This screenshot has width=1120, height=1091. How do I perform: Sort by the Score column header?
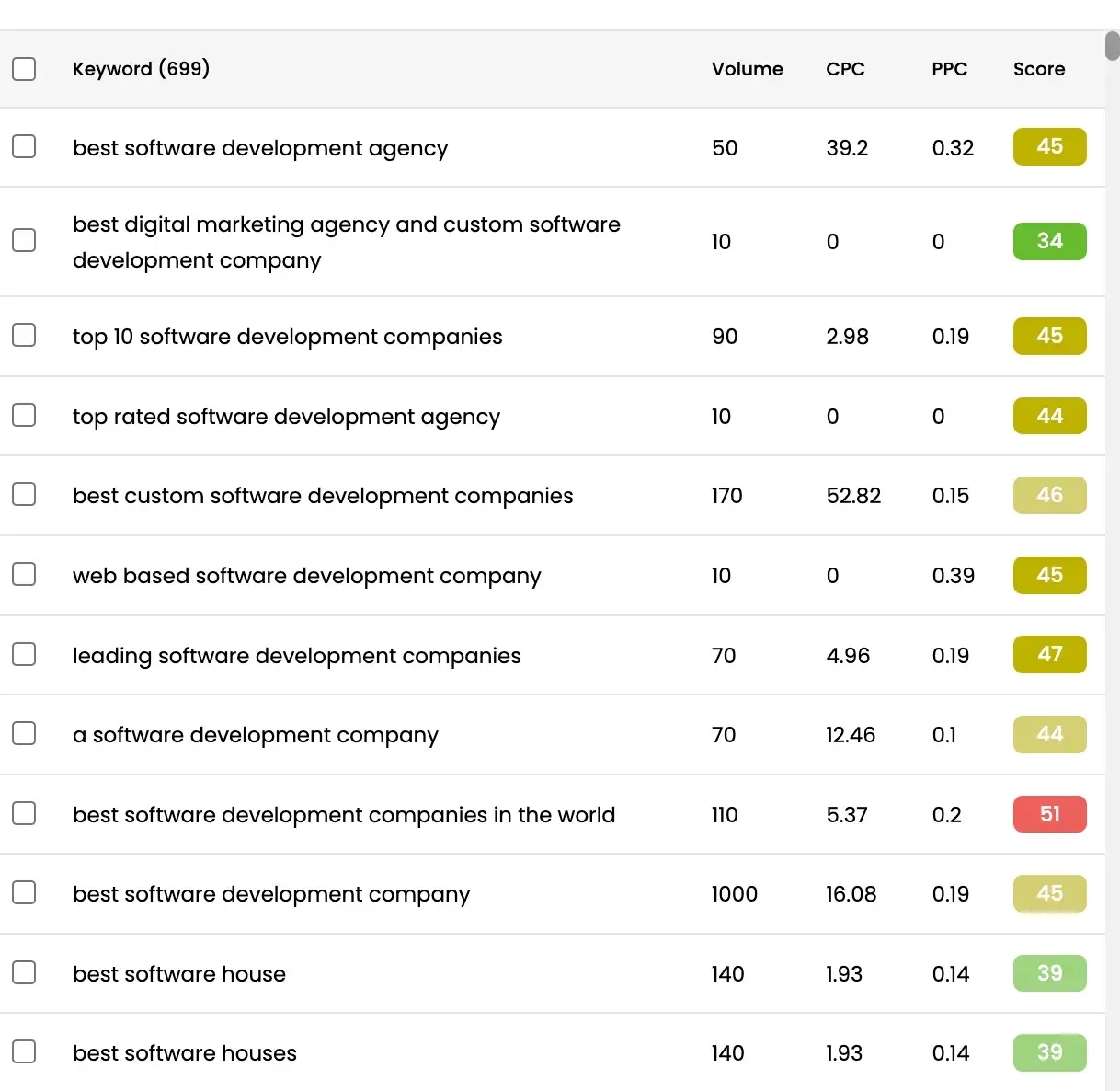click(x=1039, y=69)
